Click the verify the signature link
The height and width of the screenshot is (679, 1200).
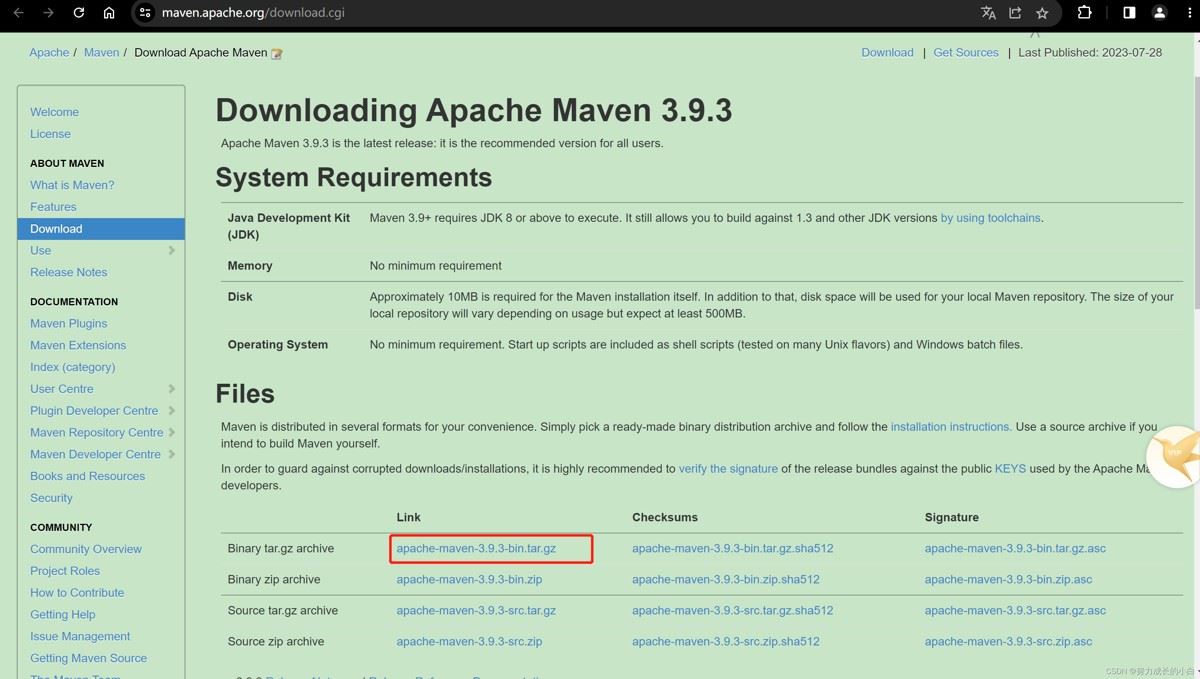[728, 469]
